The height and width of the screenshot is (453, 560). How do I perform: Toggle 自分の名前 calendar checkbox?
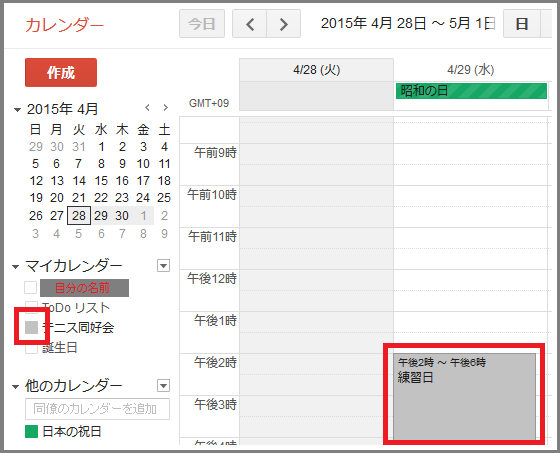coord(31,287)
